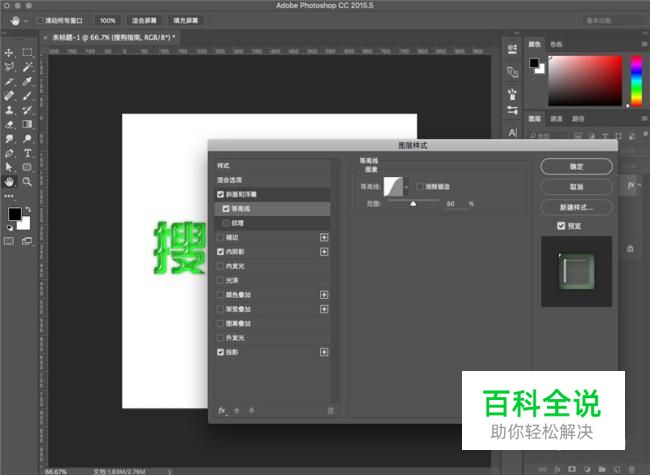Open the Hand tool preset picker arrow
650x475 pixels.
[26, 21]
